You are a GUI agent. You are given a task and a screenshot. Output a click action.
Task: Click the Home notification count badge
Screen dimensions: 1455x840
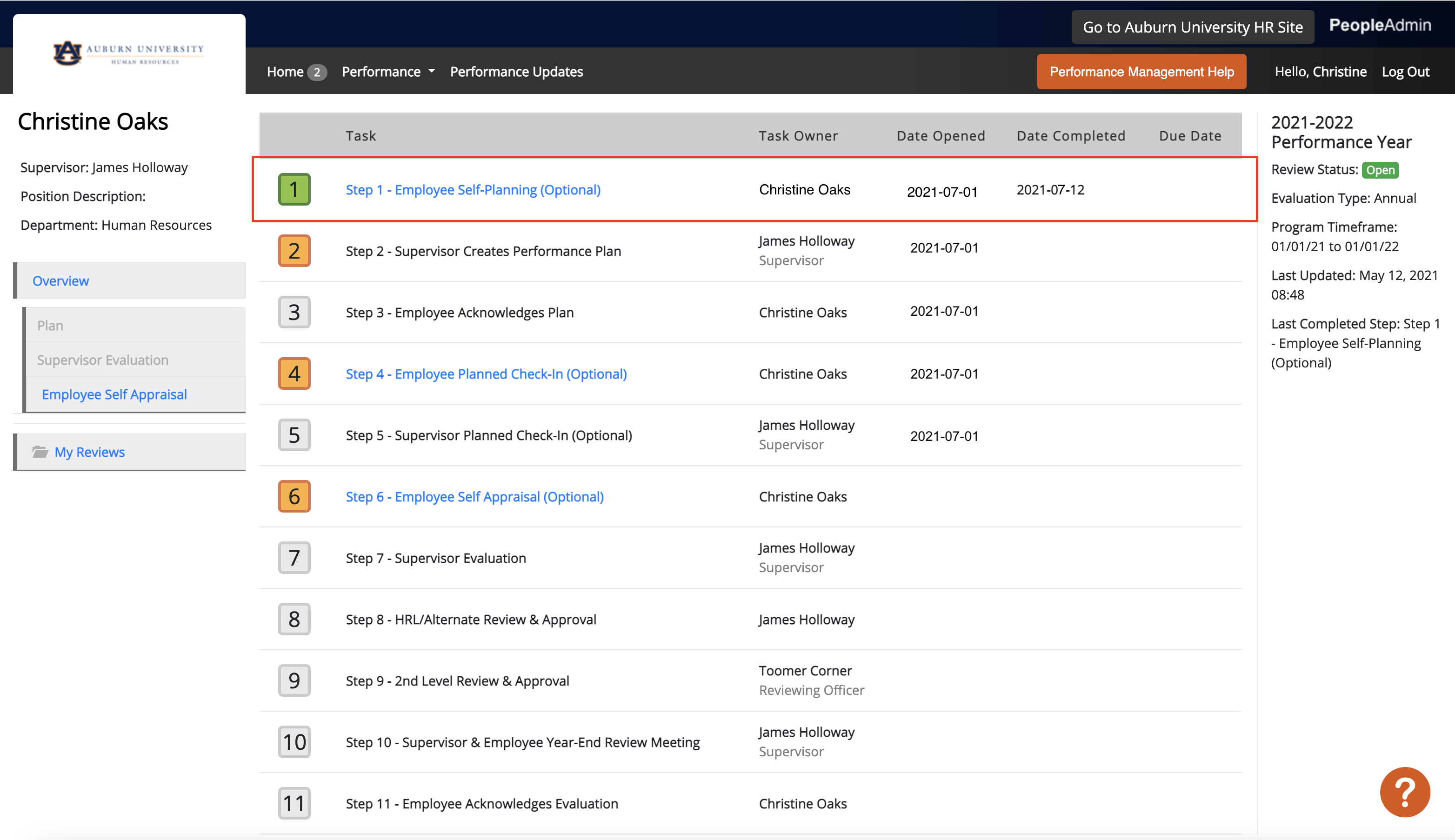pyautogui.click(x=317, y=72)
